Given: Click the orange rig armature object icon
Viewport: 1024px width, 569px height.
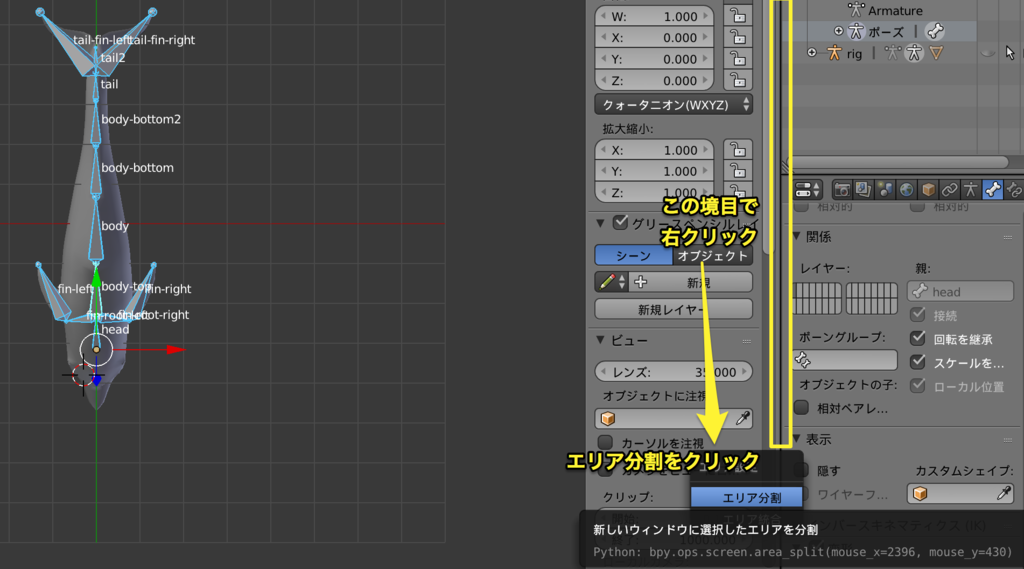Looking at the screenshot, I should 835,54.
